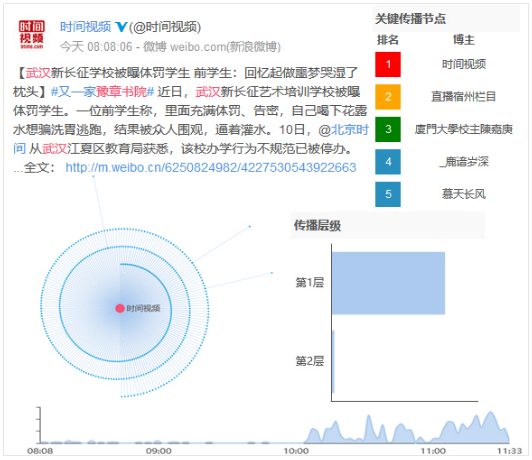Click the blue verified V badge

click(121, 26)
